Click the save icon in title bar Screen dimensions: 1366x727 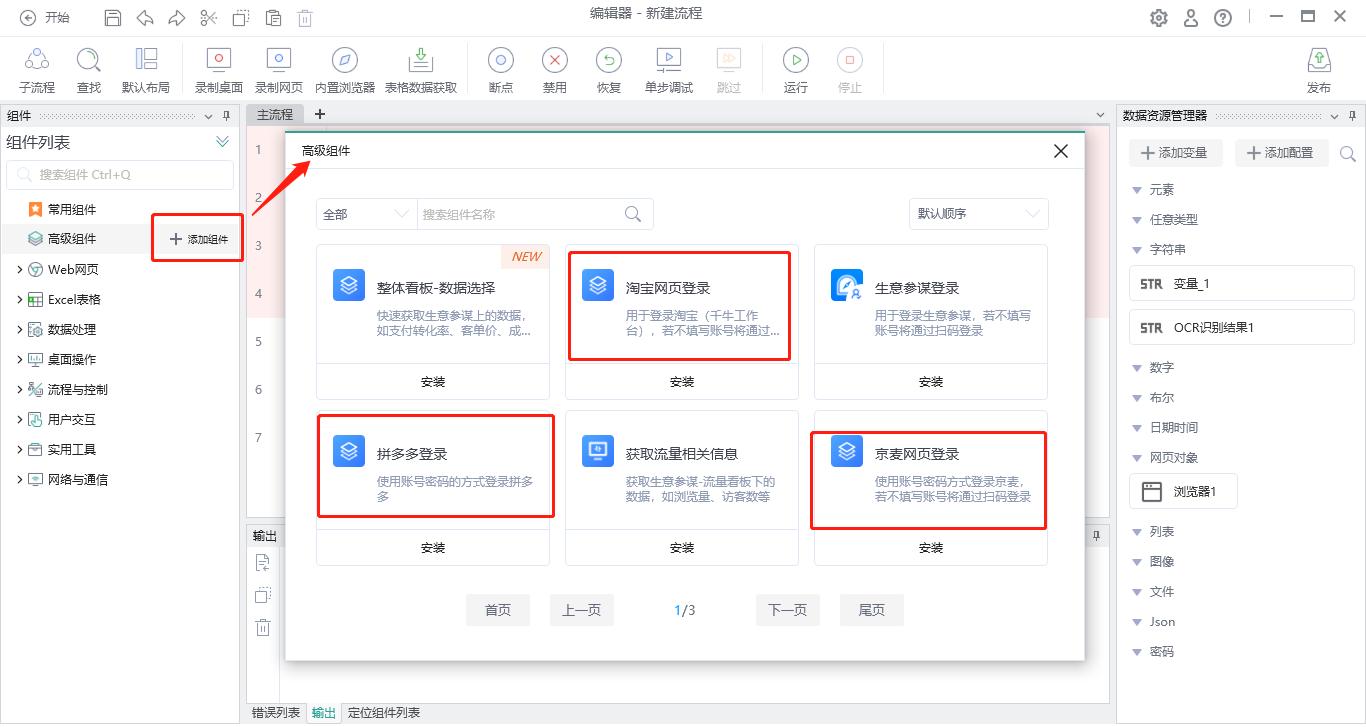pyautogui.click(x=113, y=17)
